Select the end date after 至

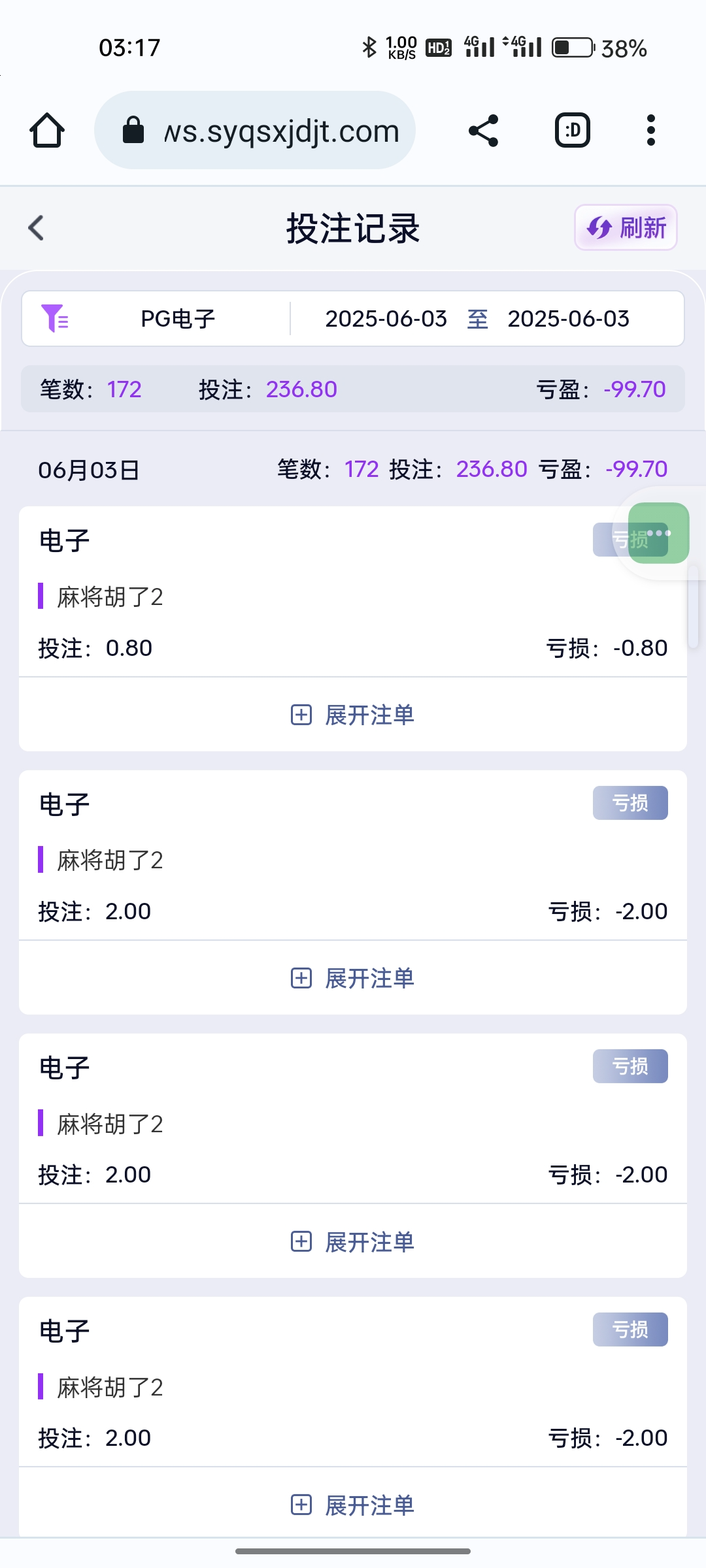tap(568, 319)
